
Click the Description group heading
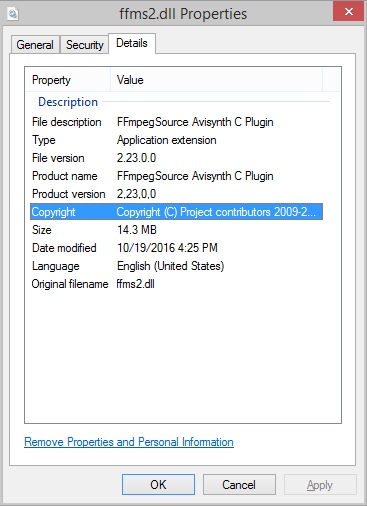coord(68,102)
